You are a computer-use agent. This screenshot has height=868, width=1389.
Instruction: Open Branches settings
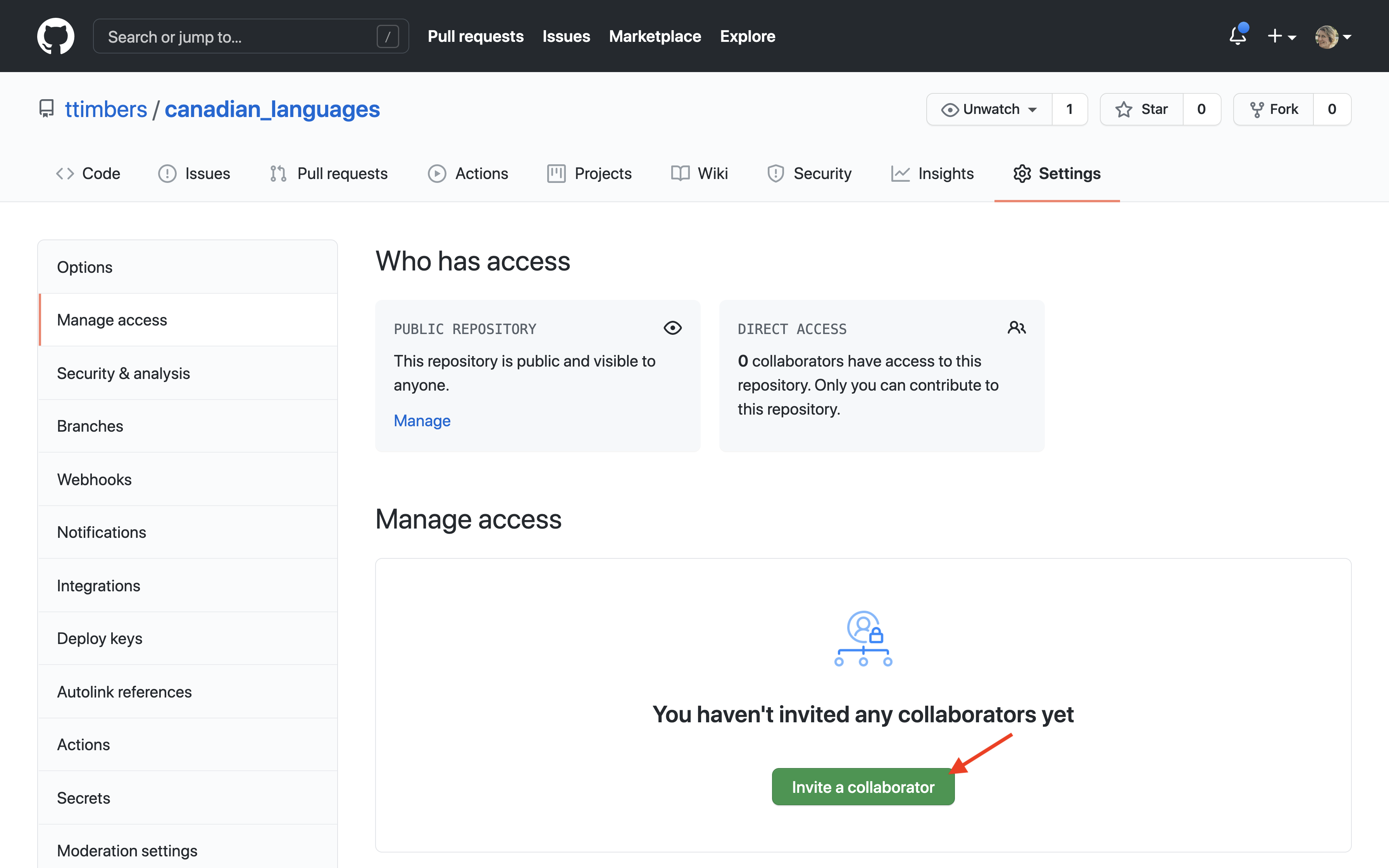point(188,426)
